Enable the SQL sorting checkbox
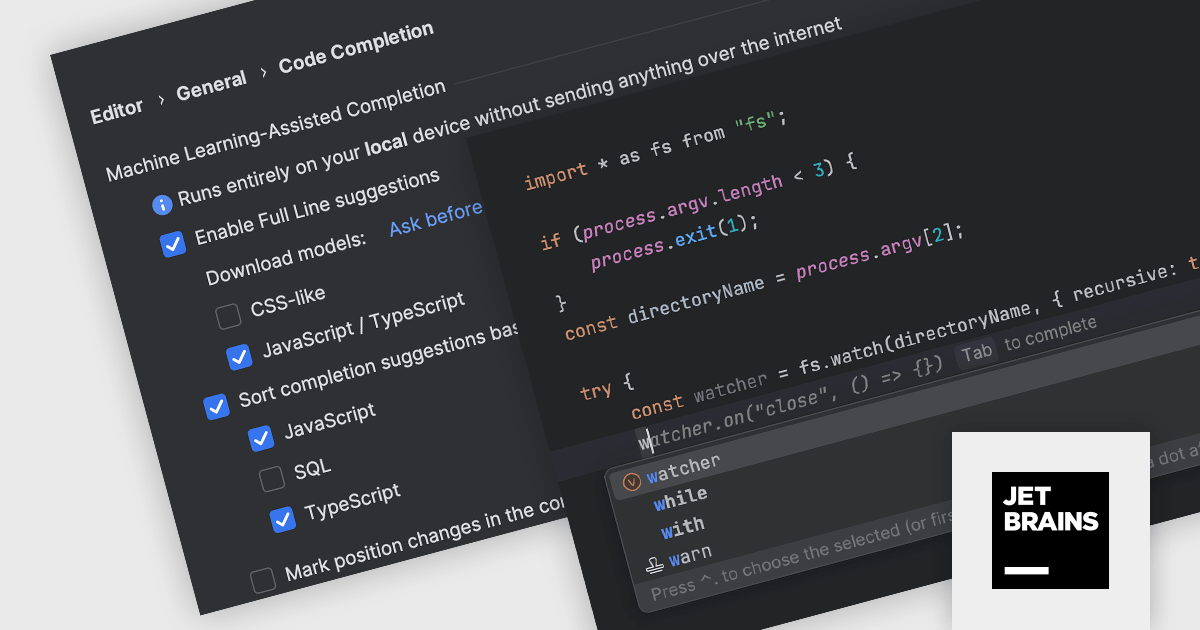This screenshot has height=630, width=1200. tap(272, 478)
